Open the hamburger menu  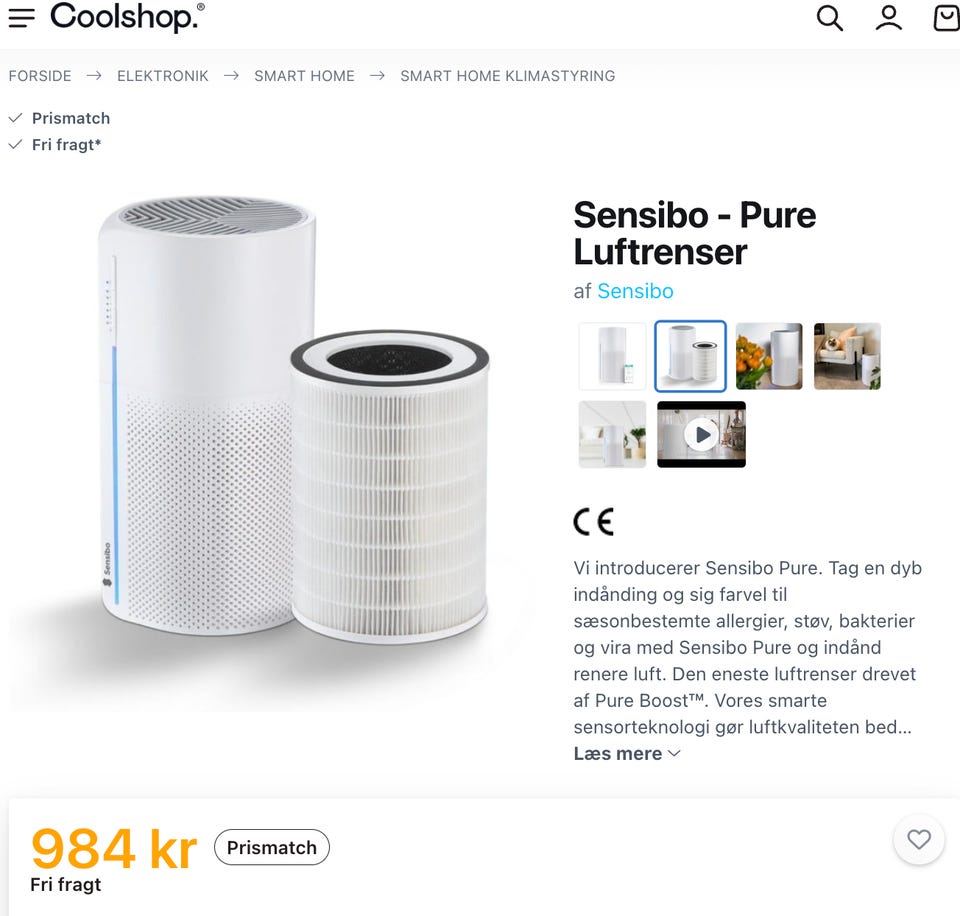[x=21, y=18]
